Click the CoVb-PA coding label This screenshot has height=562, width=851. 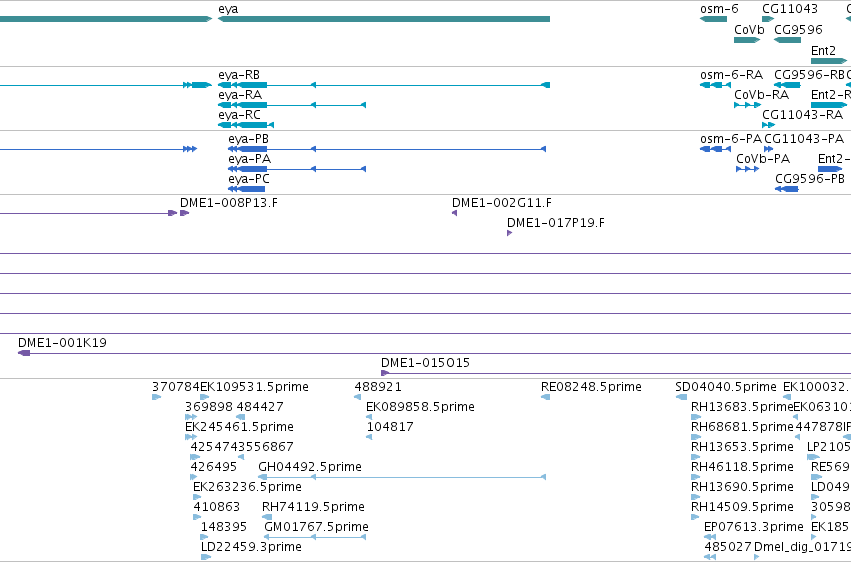763,159
